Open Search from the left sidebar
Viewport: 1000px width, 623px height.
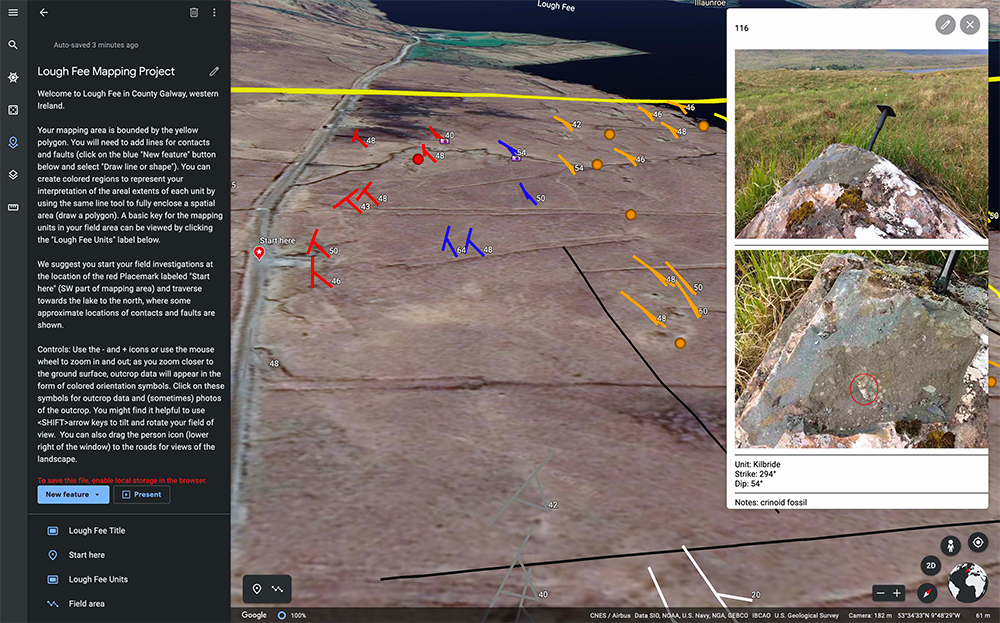coord(13,45)
